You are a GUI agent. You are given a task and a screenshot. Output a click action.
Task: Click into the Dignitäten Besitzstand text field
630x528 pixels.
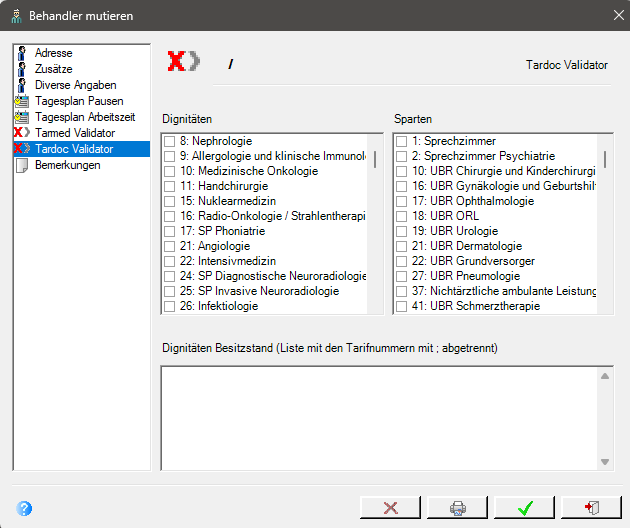click(x=380, y=418)
